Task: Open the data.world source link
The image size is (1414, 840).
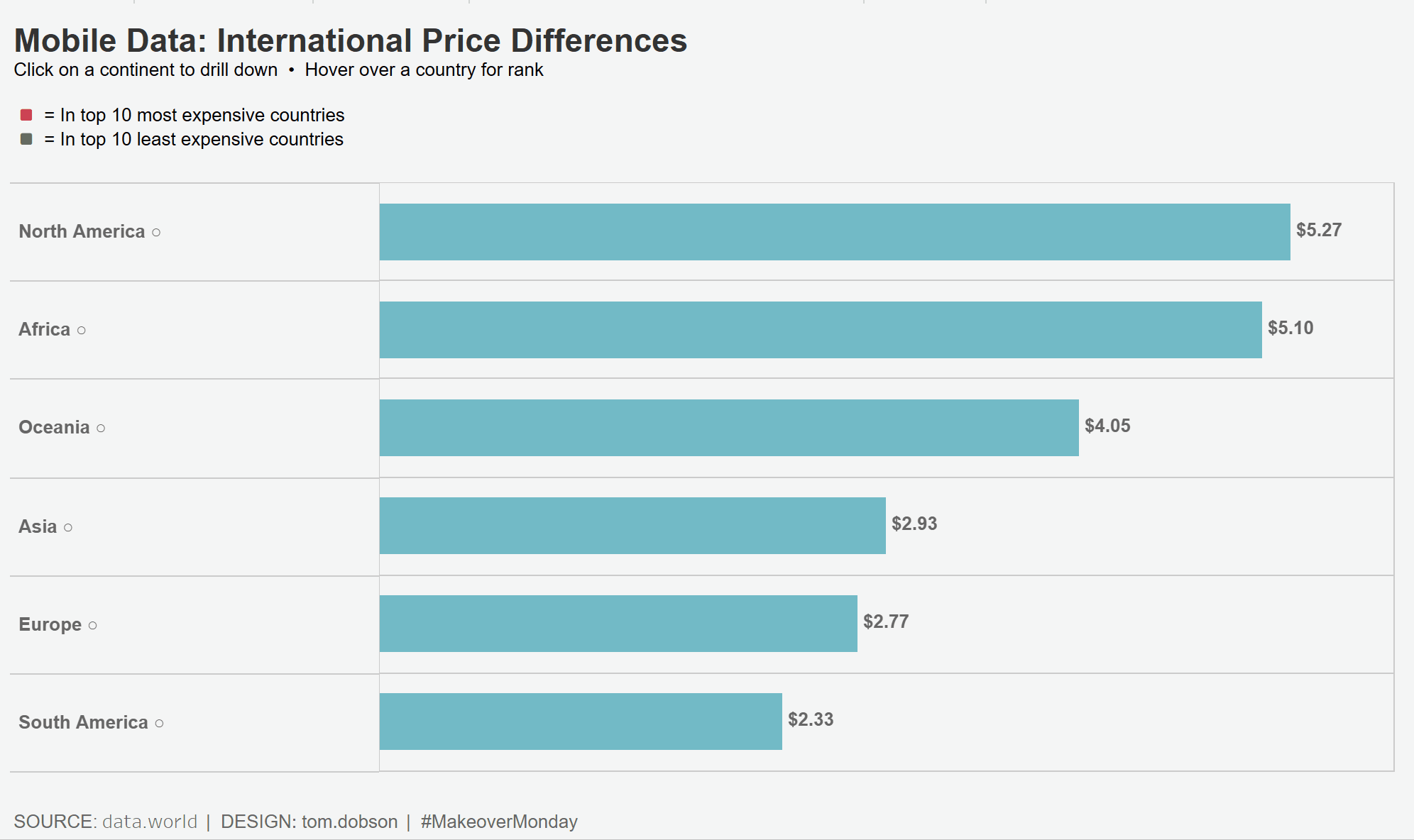Action: click(150, 822)
